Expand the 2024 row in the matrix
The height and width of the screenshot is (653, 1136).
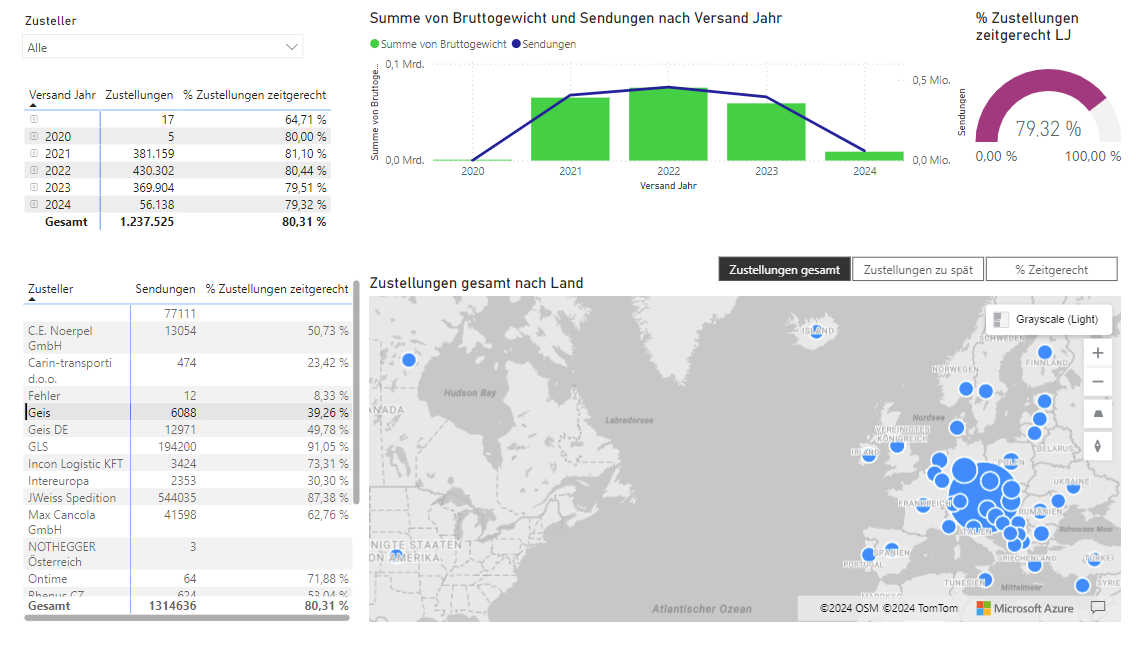(x=34, y=204)
